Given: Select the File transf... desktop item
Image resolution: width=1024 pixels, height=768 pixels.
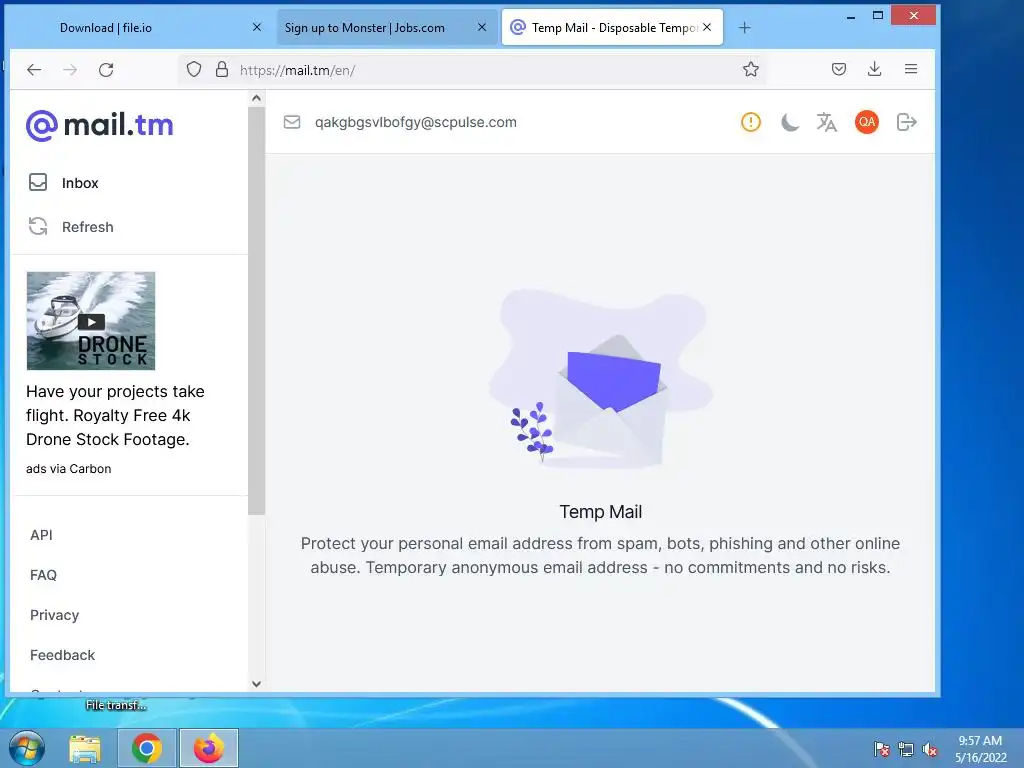Looking at the screenshot, I should pyautogui.click(x=116, y=705).
